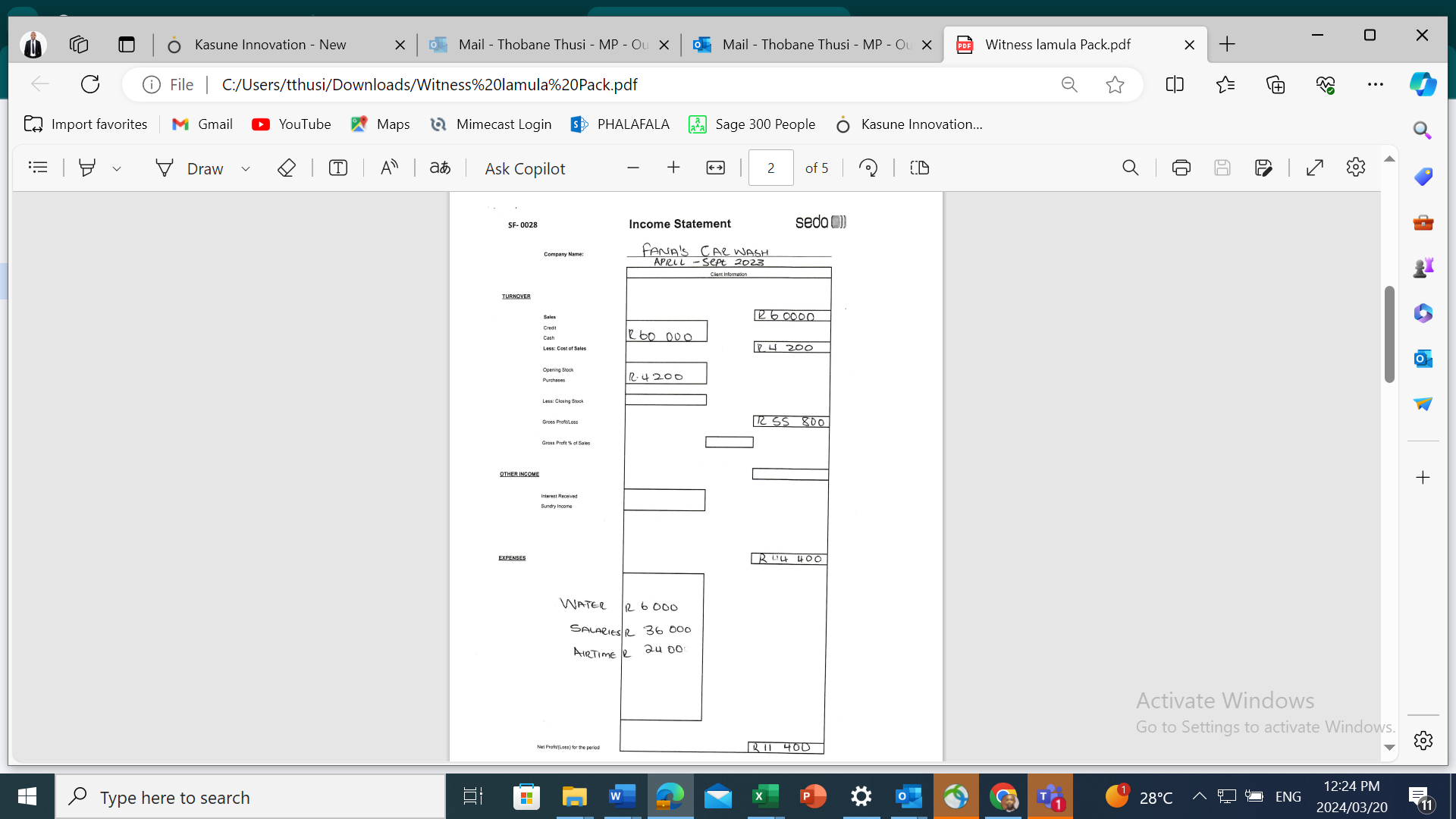The image size is (1456, 819).
Task: Toggle the Page view icon
Action: [x=919, y=168]
